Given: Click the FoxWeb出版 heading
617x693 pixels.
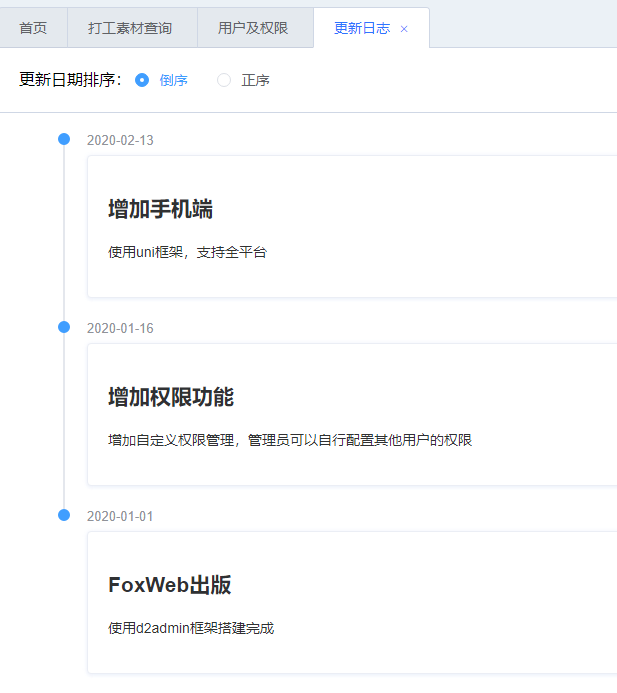Looking at the screenshot, I should pos(170,585).
